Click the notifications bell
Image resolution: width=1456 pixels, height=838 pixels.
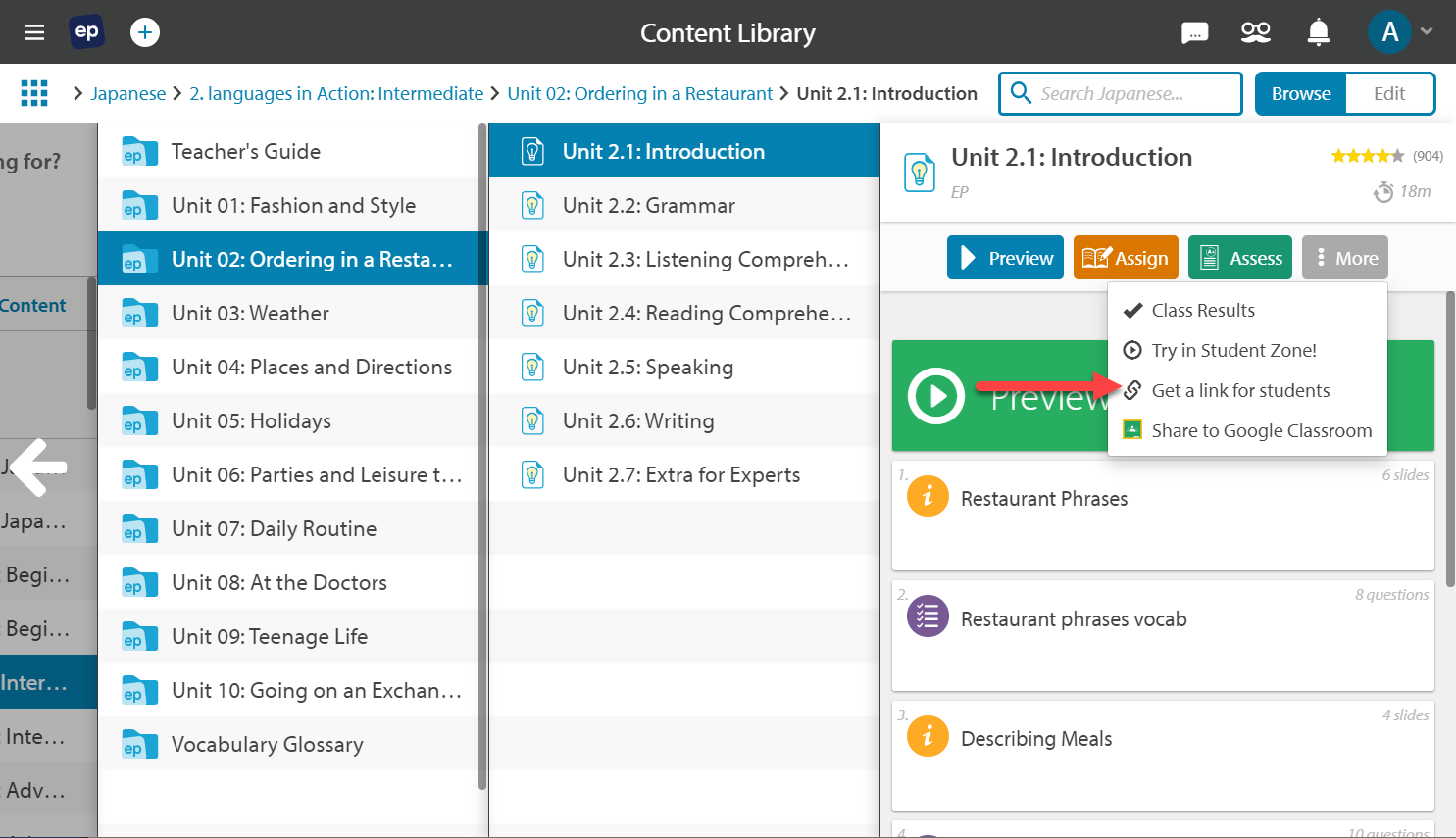(x=1318, y=31)
